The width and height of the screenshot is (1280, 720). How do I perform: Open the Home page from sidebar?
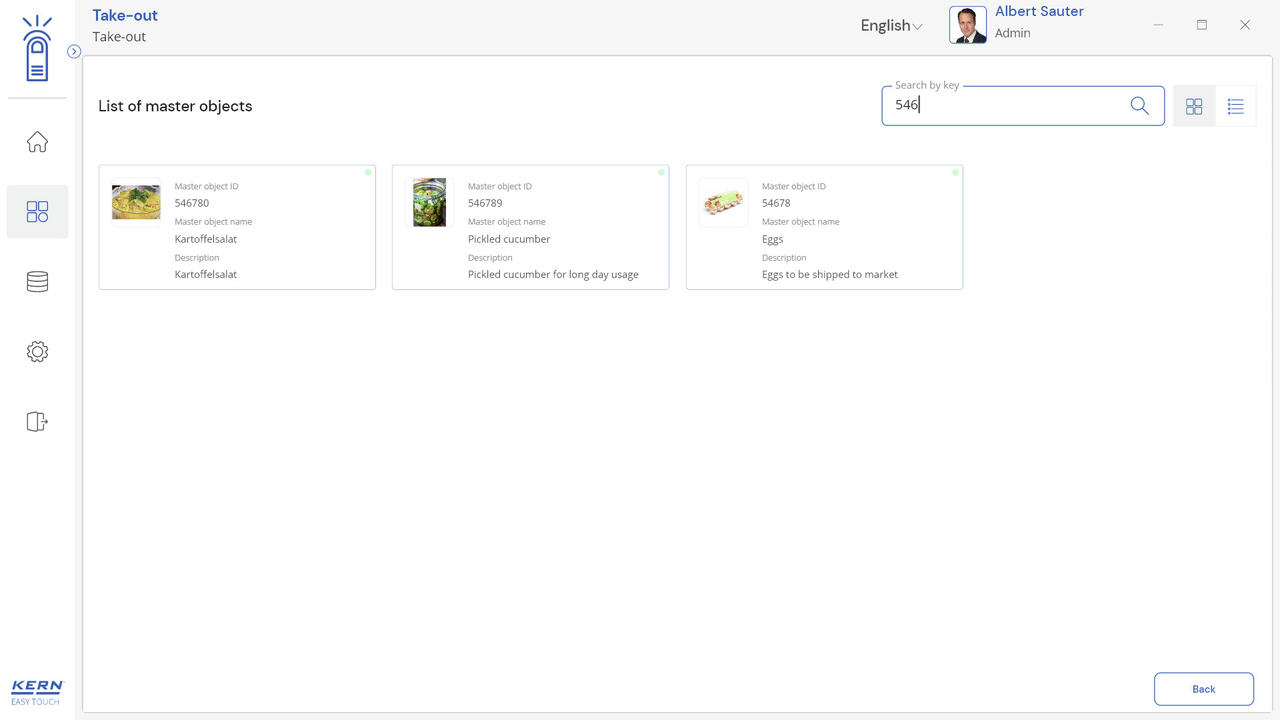(37, 142)
